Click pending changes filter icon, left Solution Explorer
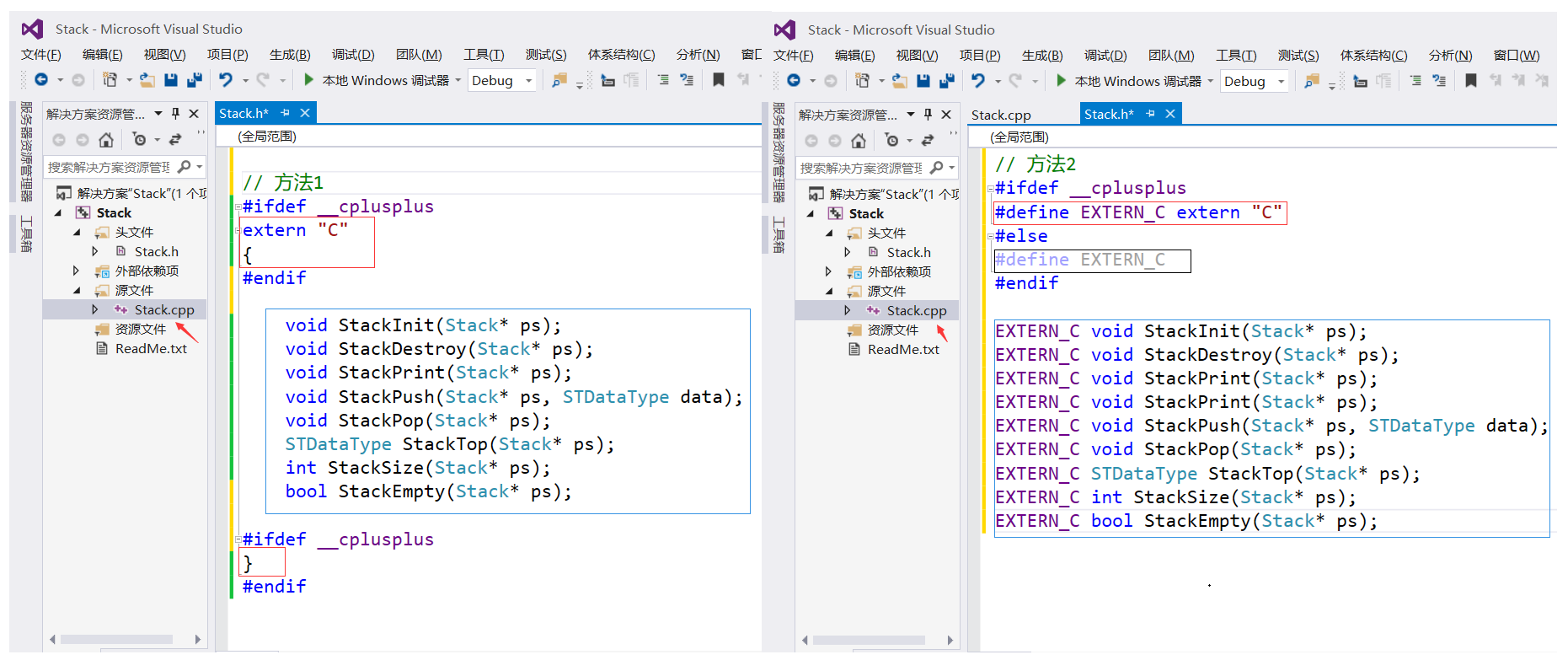The image size is (1568, 660). pyautogui.click(x=140, y=139)
